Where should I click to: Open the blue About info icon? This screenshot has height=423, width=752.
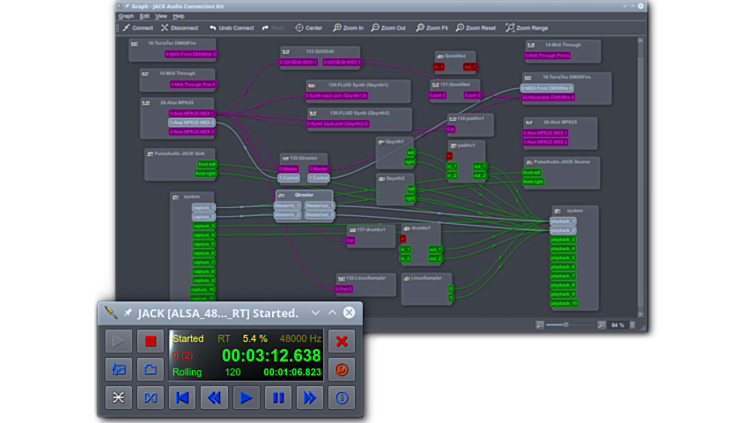coord(342,397)
